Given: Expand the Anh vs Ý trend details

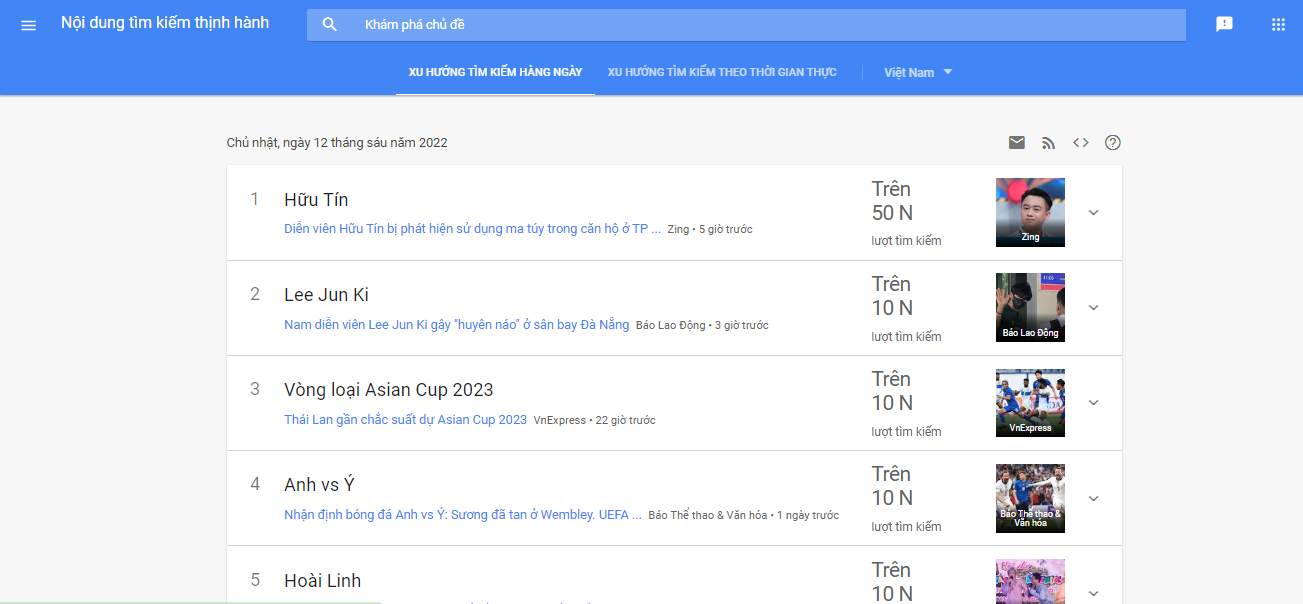Looking at the screenshot, I should click(1093, 498).
